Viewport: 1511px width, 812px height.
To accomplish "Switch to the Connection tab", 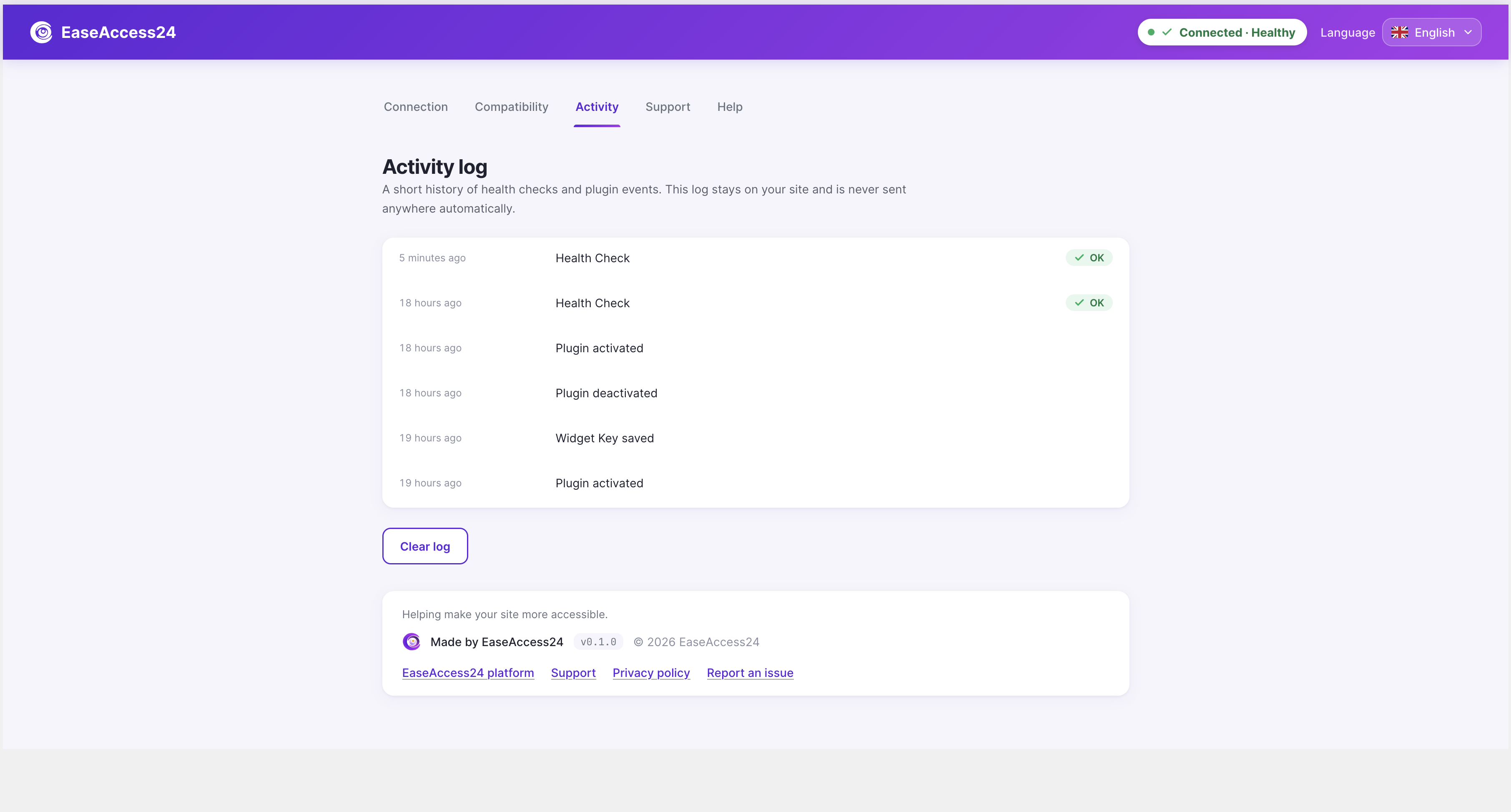I will (x=416, y=107).
